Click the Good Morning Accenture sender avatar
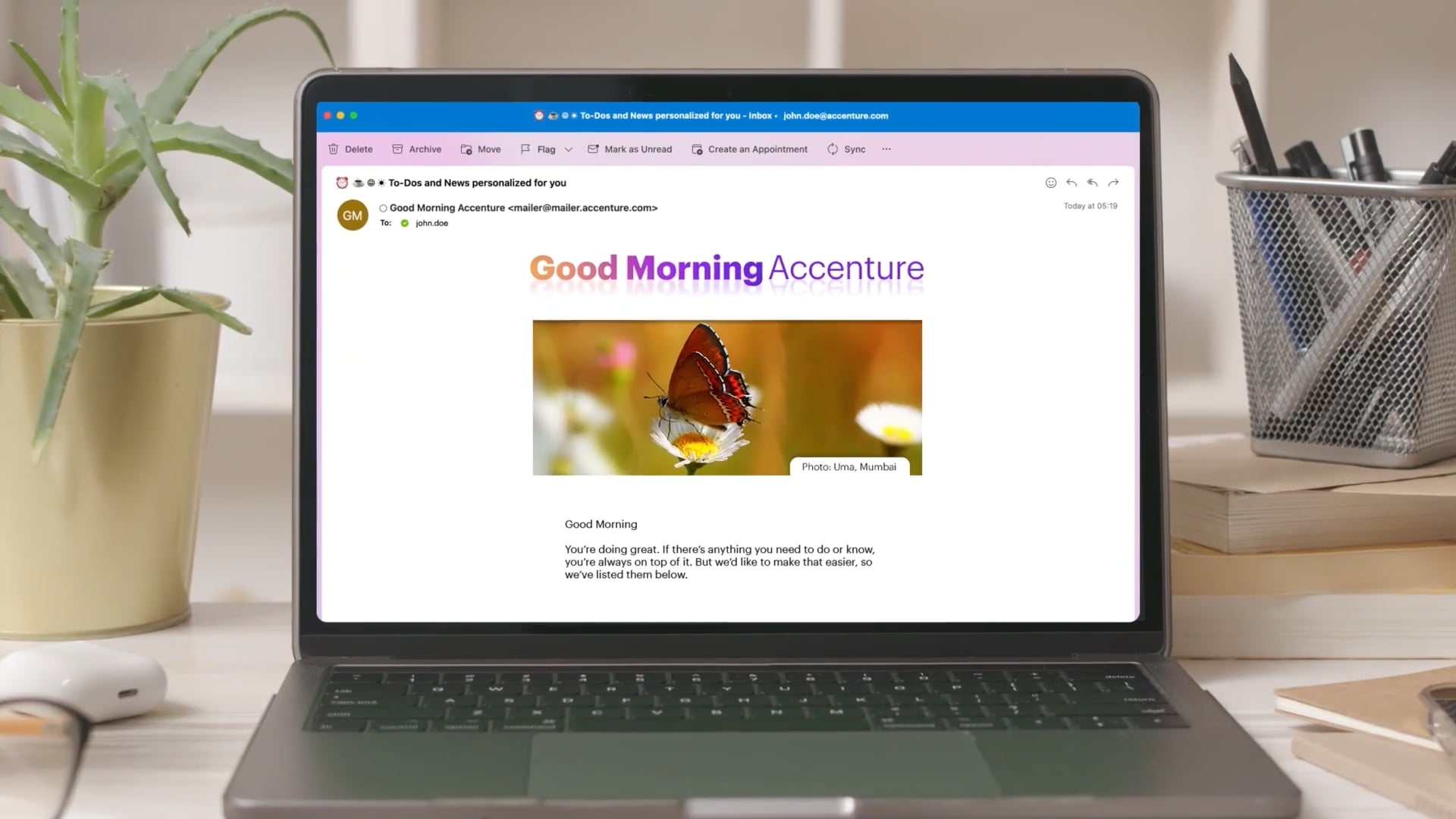The width and height of the screenshot is (1456, 819). pos(353,214)
